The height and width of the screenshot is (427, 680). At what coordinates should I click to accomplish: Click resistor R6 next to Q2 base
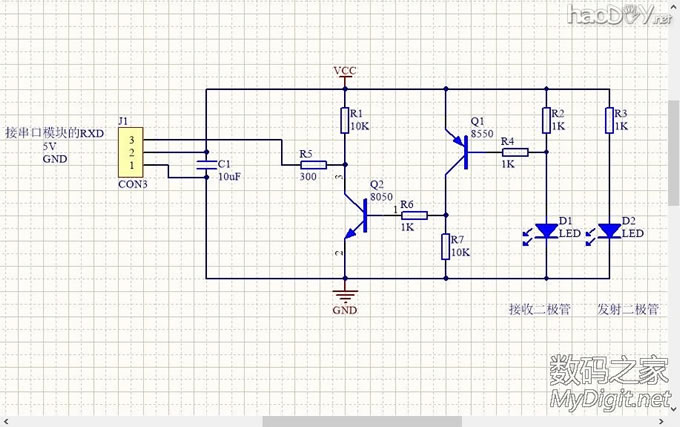click(413, 215)
